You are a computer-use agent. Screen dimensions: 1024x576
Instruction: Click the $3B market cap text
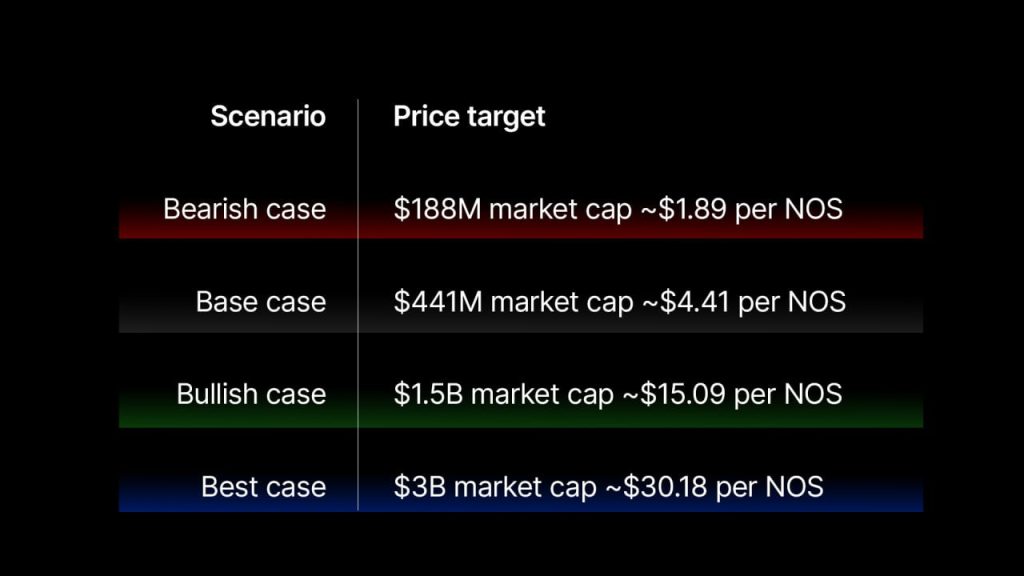click(493, 486)
